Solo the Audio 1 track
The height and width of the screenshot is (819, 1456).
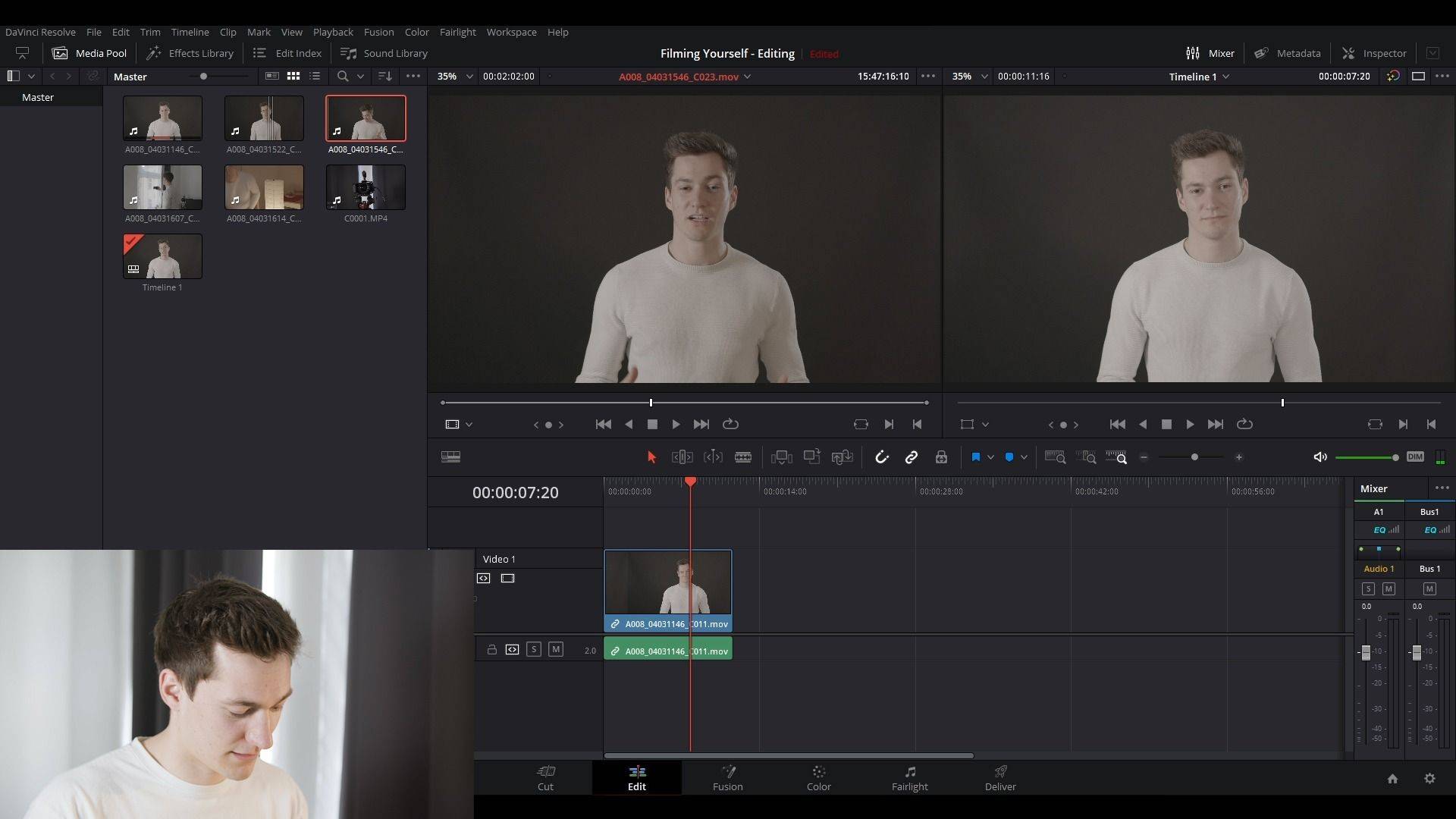pyautogui.click(x=535, y=650)
